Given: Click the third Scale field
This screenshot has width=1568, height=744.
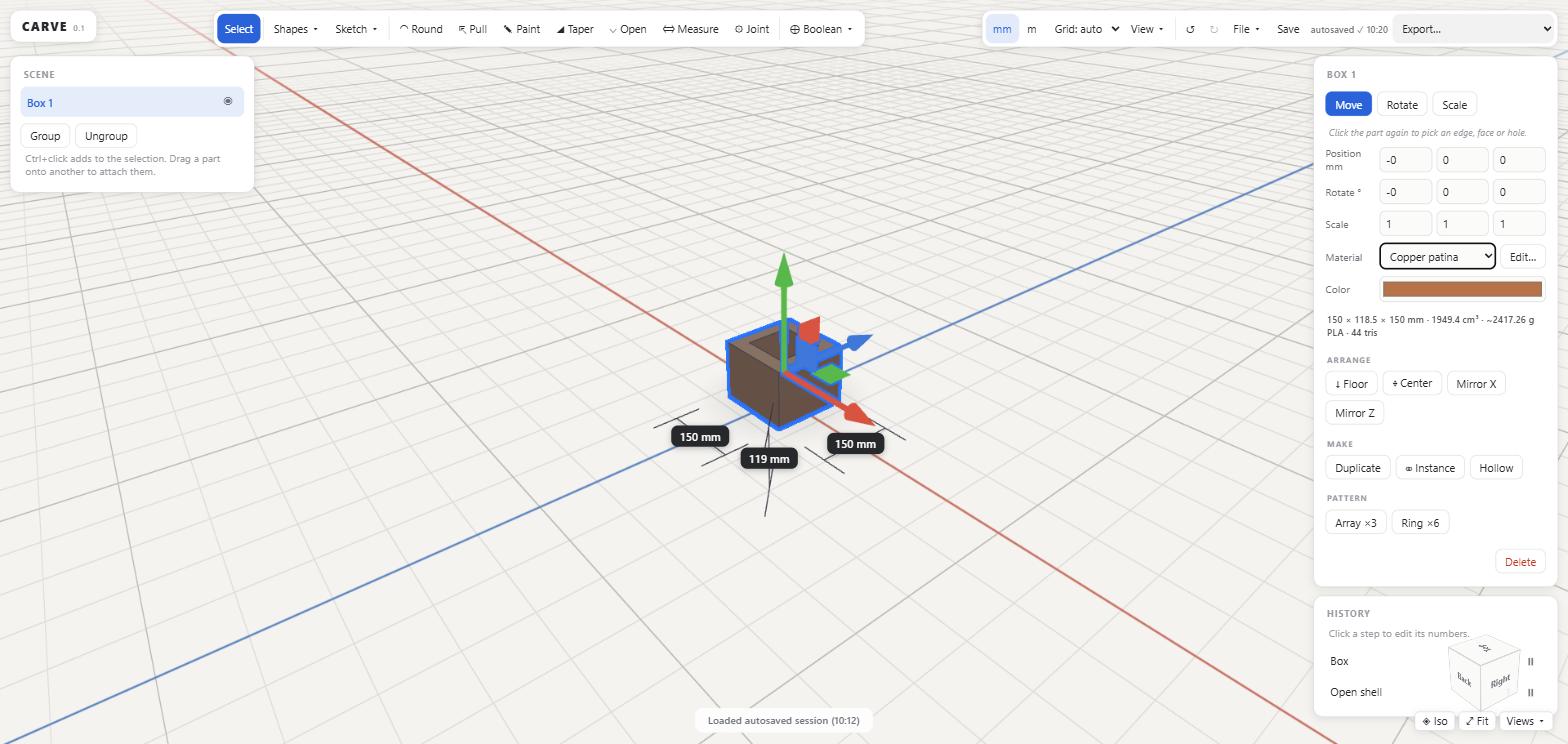Looking at the screenshot, I should [1519, 224].
